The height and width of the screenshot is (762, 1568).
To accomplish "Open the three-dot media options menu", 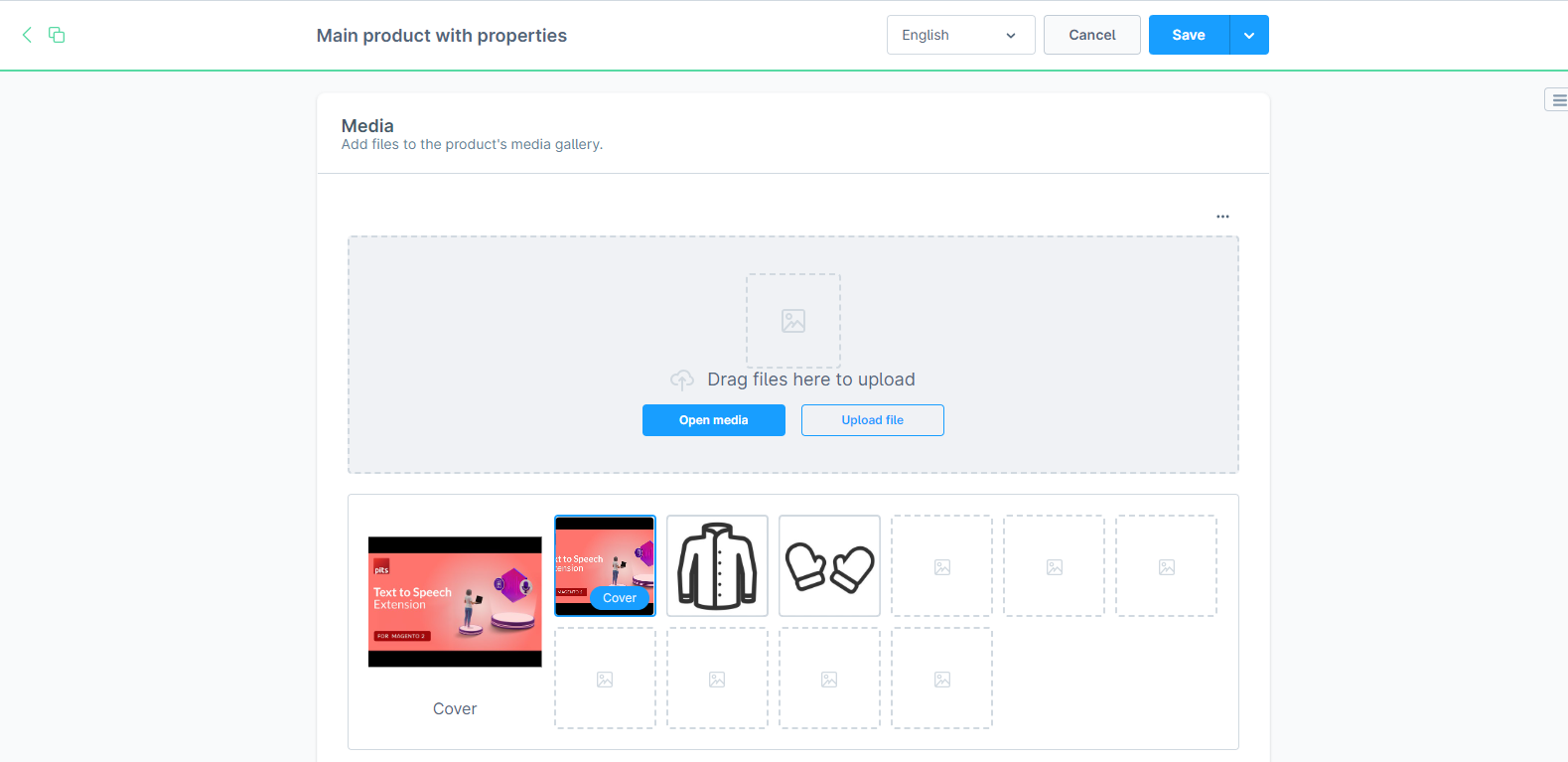I will (x=1222, y=217).
